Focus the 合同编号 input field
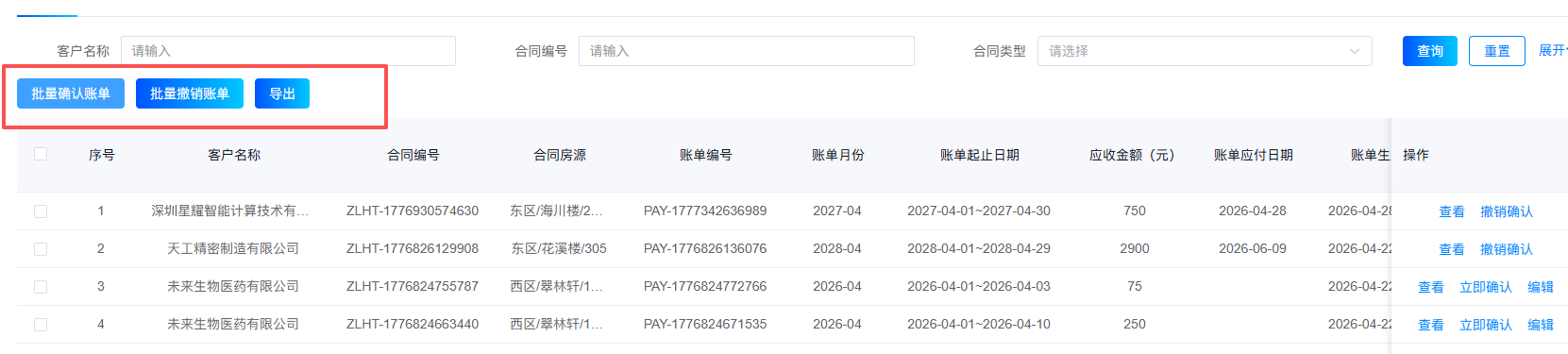The width and height of the screenshot is (1568, 354). click(747, 51)
